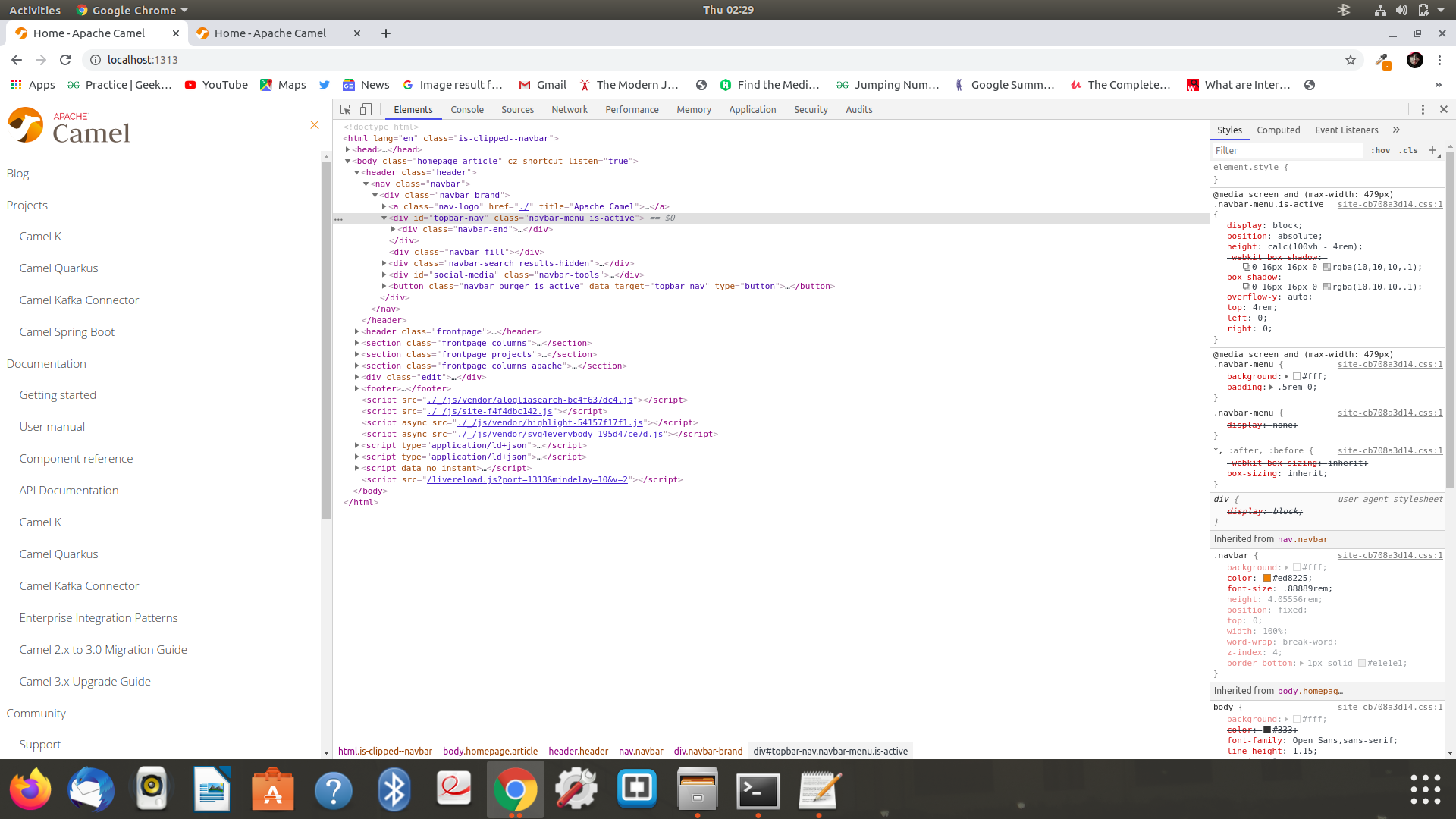
Task: Open the YouTube bookmark
Action: (216, 85)
